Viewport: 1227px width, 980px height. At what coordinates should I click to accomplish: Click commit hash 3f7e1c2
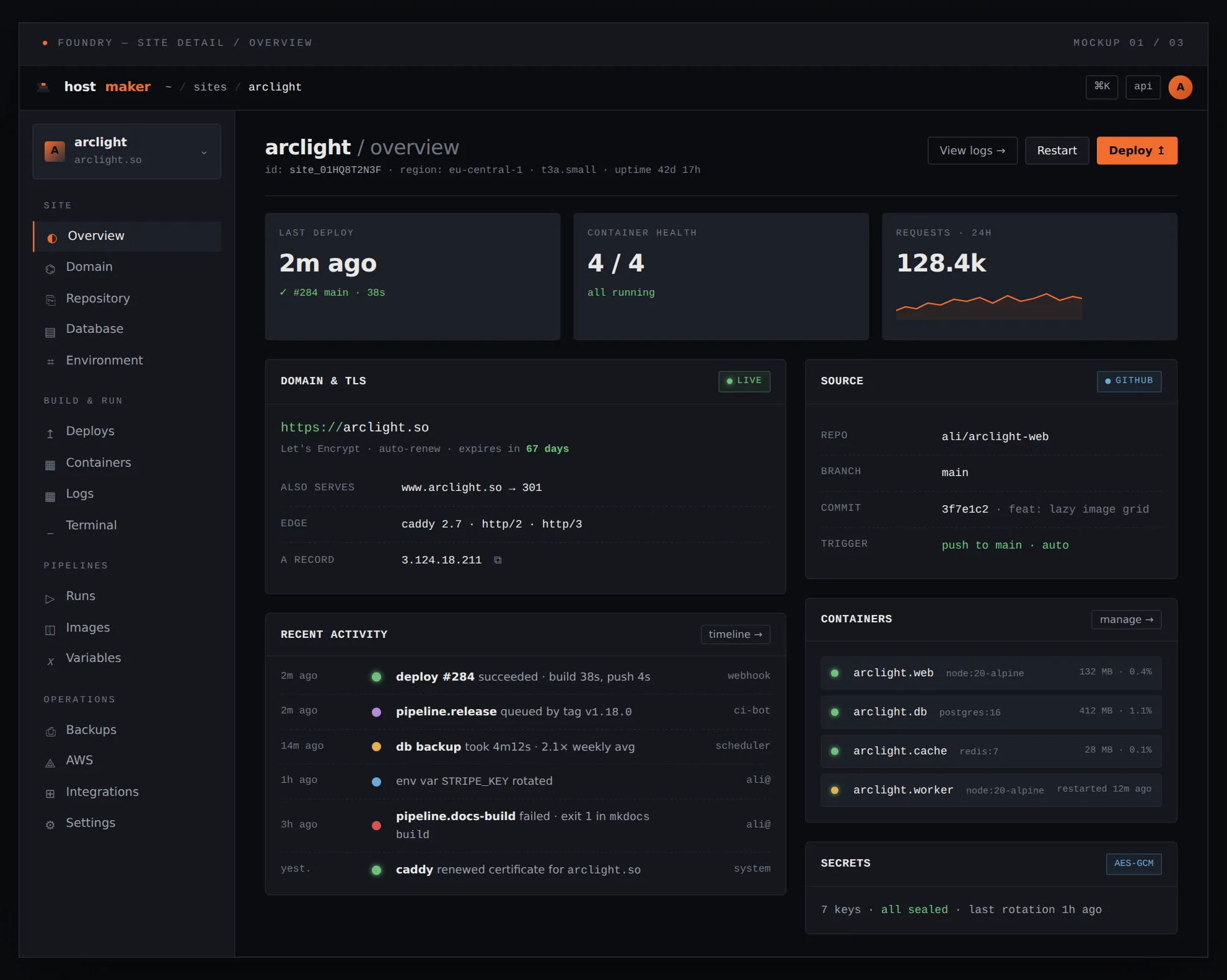pyautogui.click(x=965, y=510)
